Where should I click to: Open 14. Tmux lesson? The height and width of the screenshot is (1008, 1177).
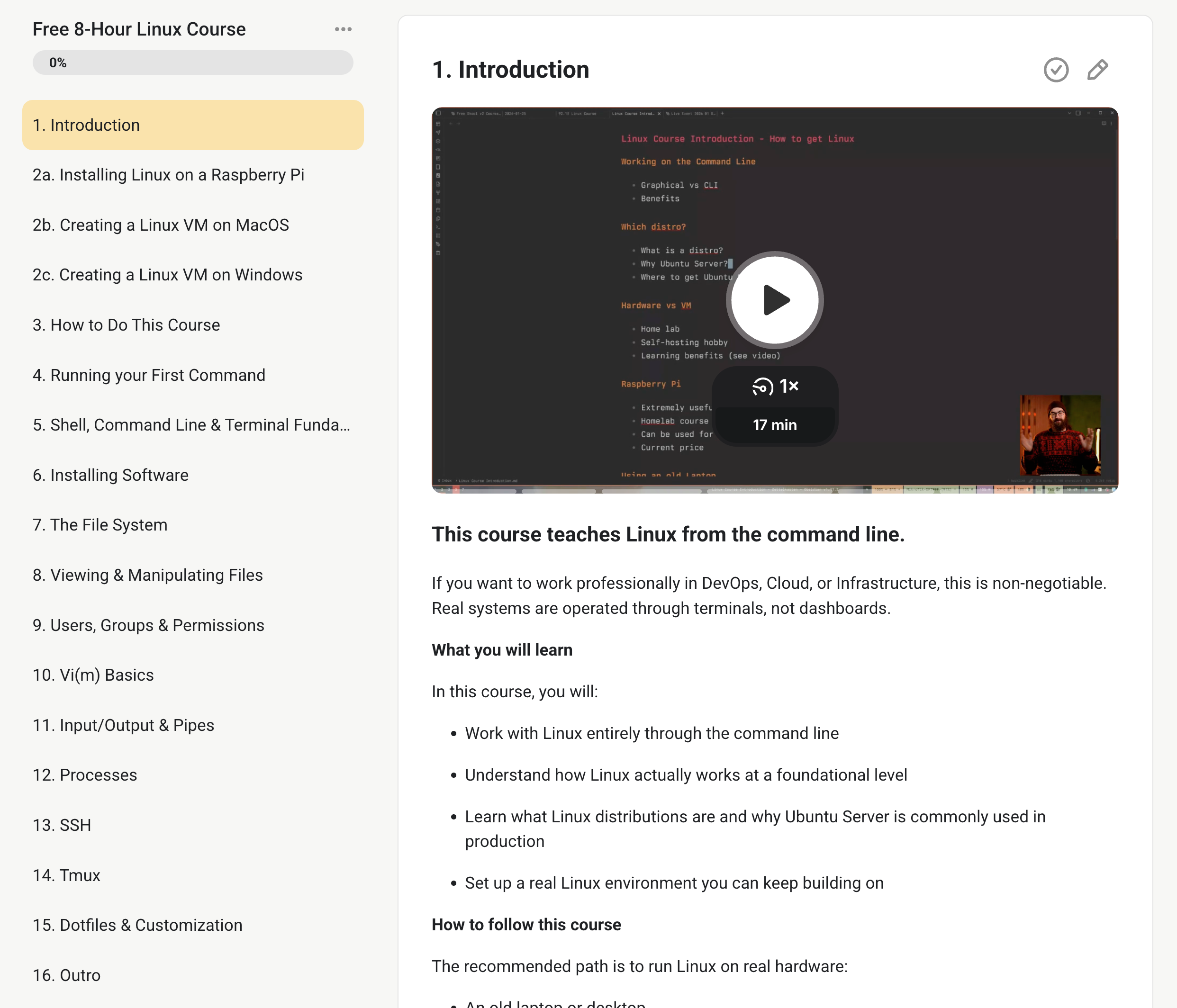(x=192, y=875)
